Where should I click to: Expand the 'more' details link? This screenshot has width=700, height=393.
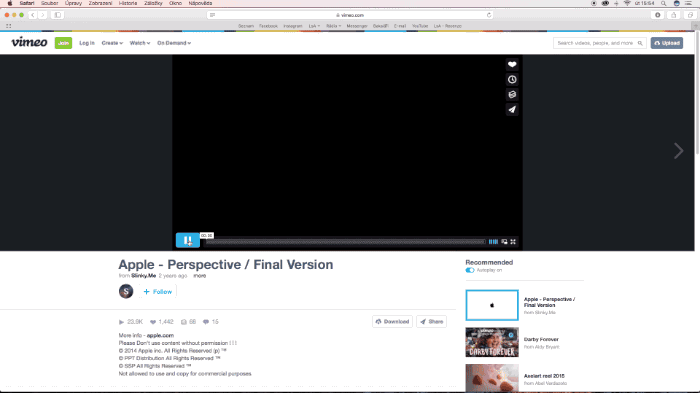(200, 276)
